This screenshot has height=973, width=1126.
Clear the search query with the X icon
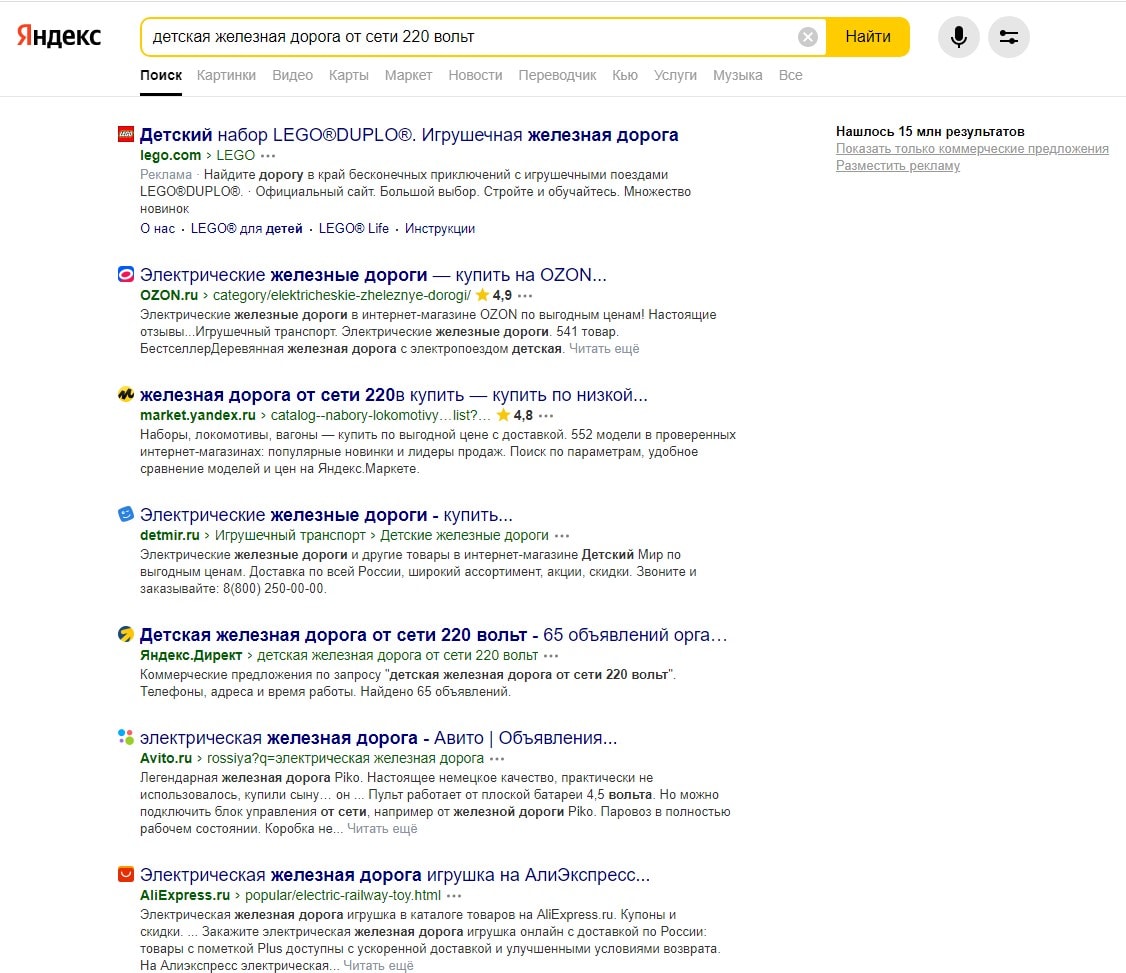pyautogui.click(x=808, y=37)
